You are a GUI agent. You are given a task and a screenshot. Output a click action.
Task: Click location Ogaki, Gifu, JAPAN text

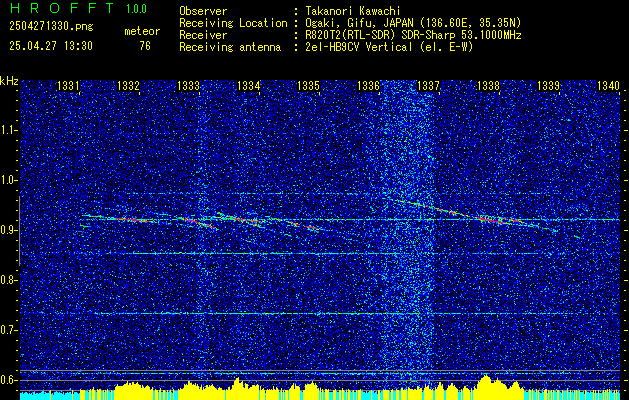coord(413,23)
